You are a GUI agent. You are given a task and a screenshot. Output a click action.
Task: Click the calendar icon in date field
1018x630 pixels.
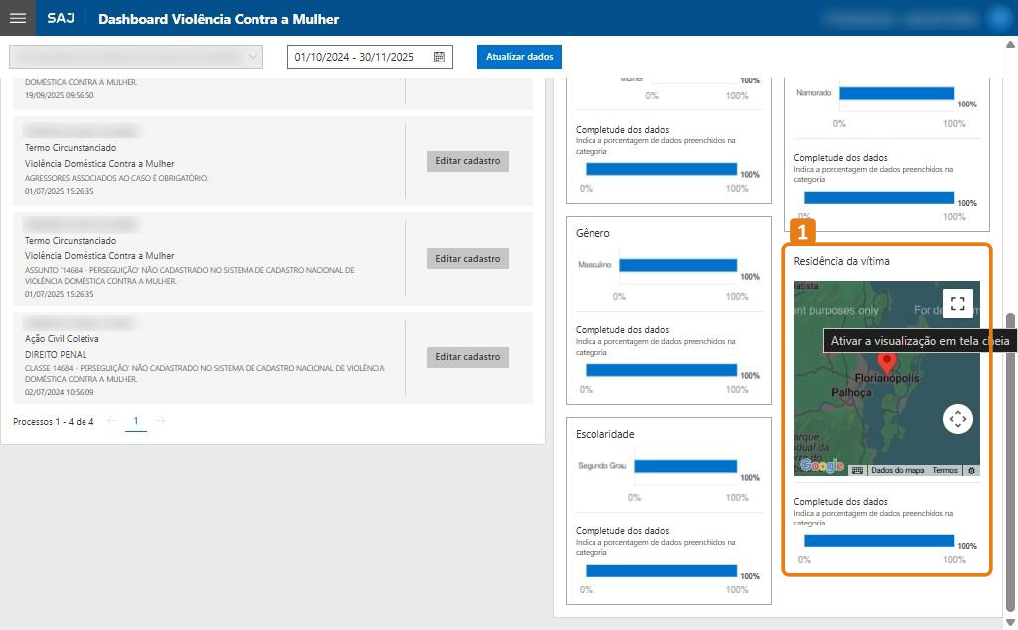tap(439, 57)
